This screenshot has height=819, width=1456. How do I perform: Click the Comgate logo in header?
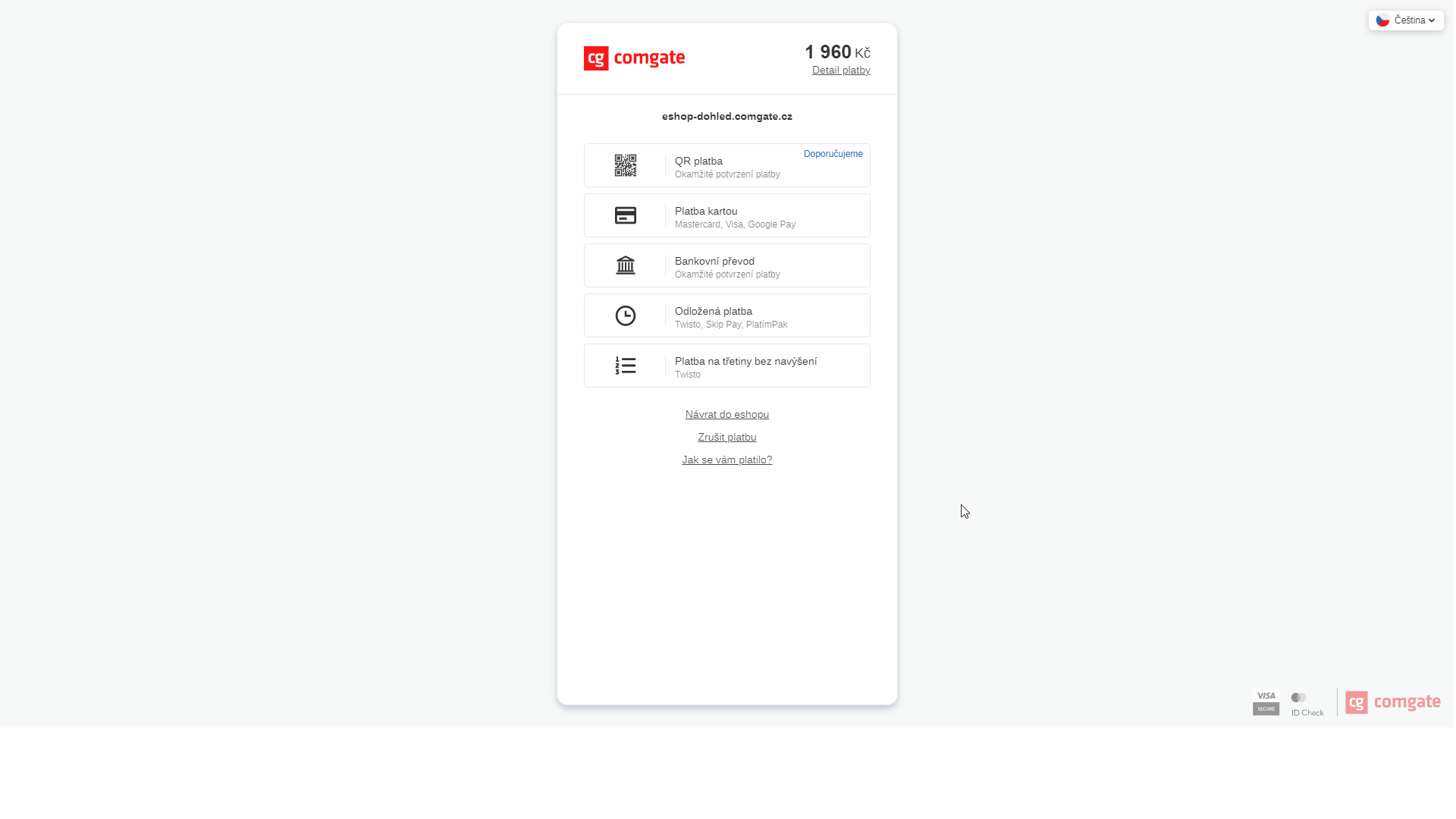tap(634, 58)
